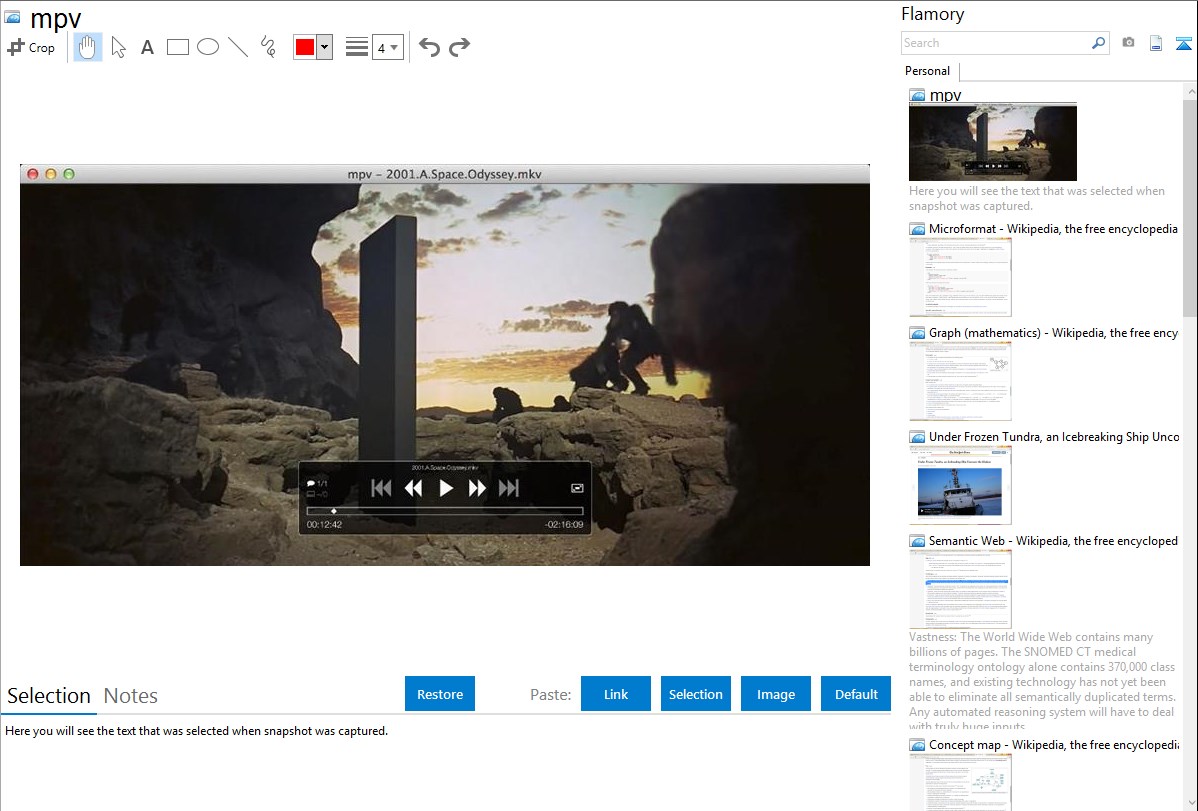Pick the rectangle shape tool

pyautogui.click(x=178, y=47)
